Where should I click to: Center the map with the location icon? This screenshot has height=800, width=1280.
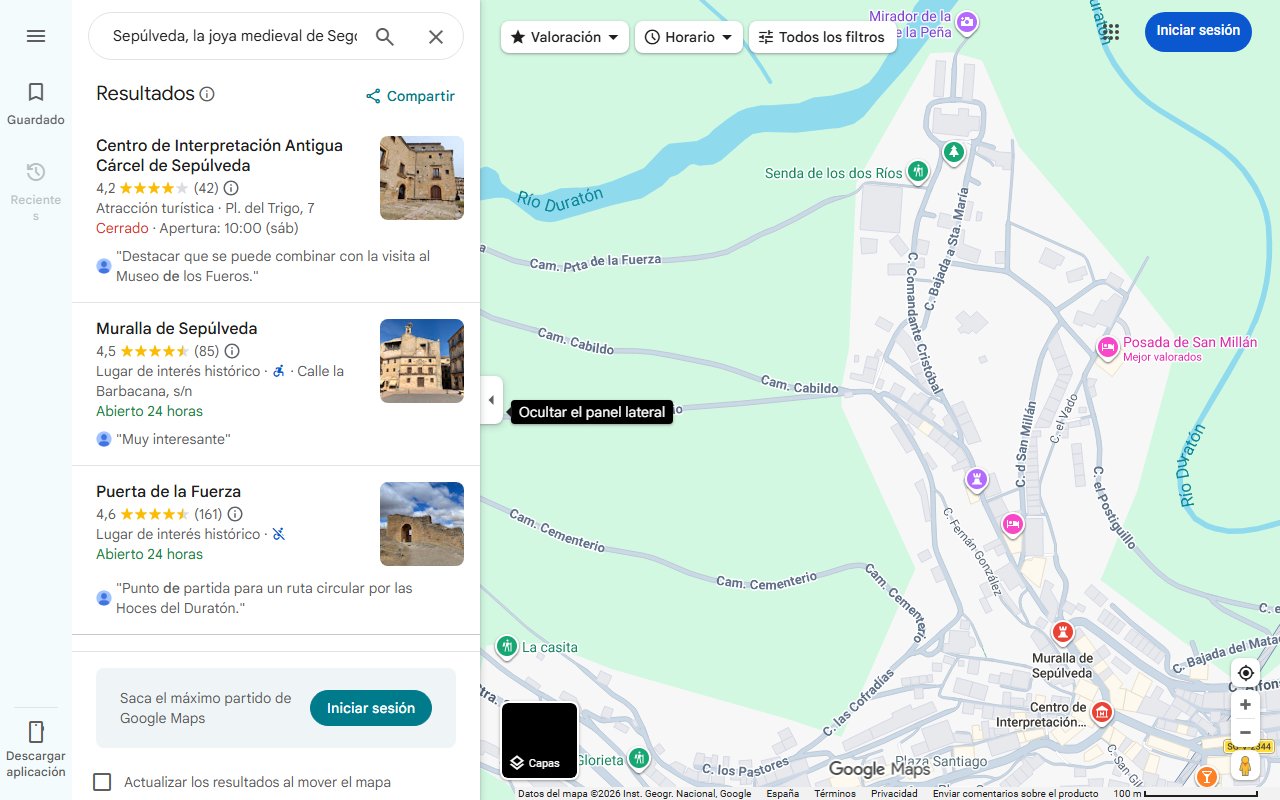coord(1245,673)
